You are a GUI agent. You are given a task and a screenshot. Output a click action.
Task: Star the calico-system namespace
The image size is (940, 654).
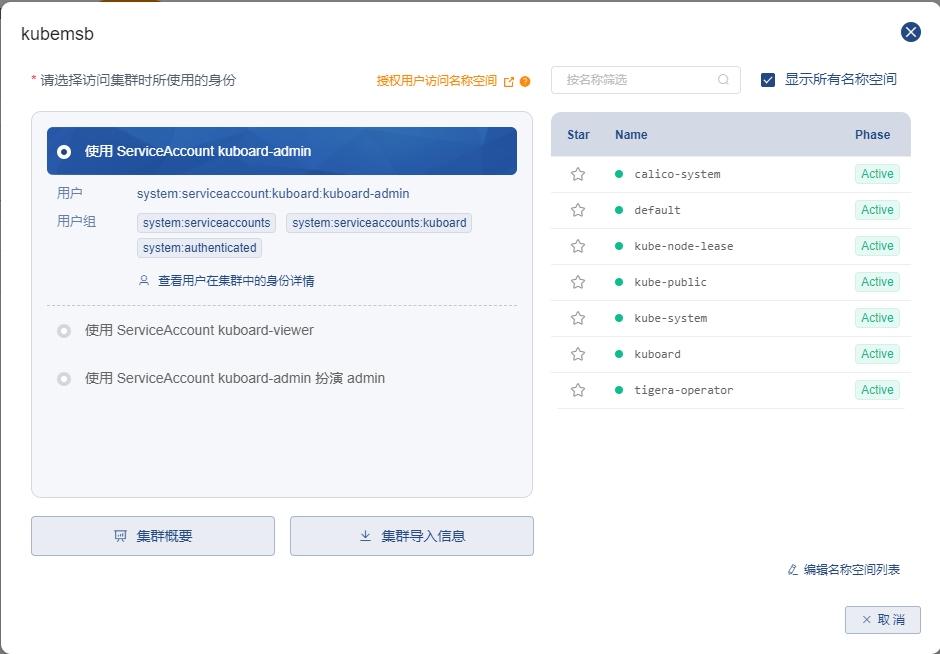[x=577, y=173]
